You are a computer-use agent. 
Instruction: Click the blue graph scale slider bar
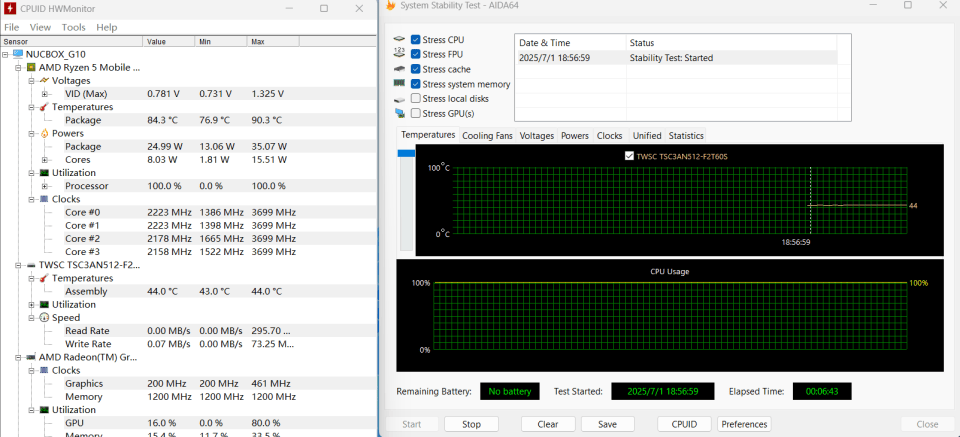[405, 153]
